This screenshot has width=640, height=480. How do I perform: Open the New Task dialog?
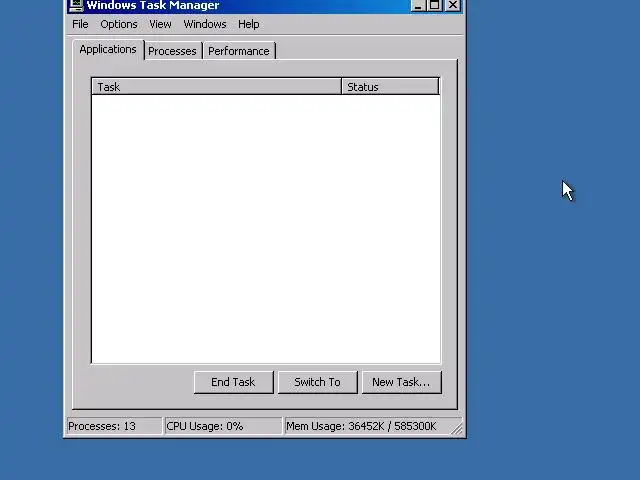[x=401, y=382]
